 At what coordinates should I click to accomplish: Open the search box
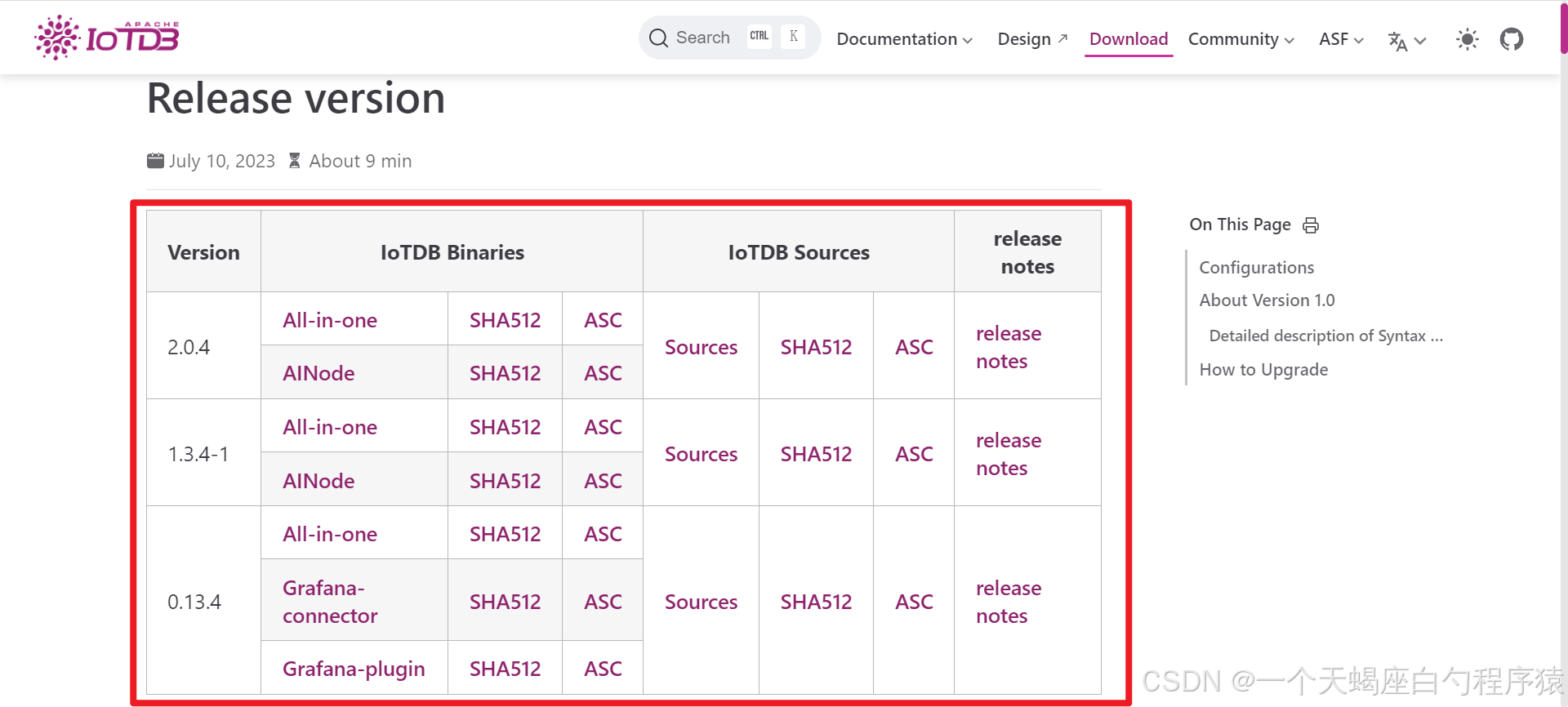pos(729,38)
